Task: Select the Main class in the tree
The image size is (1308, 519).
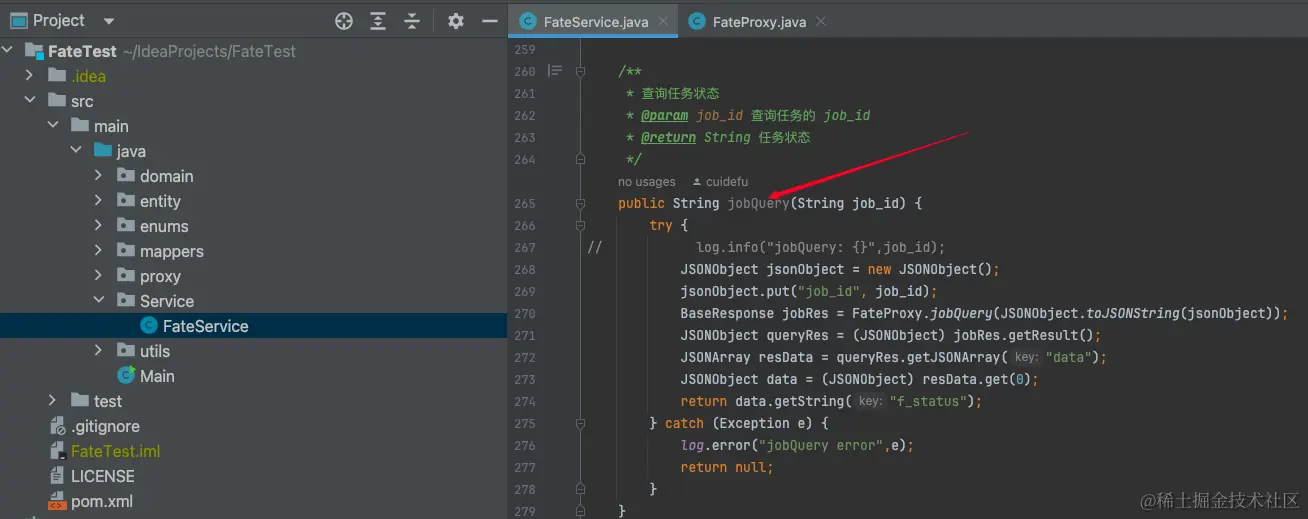Action: coord(157,376)
